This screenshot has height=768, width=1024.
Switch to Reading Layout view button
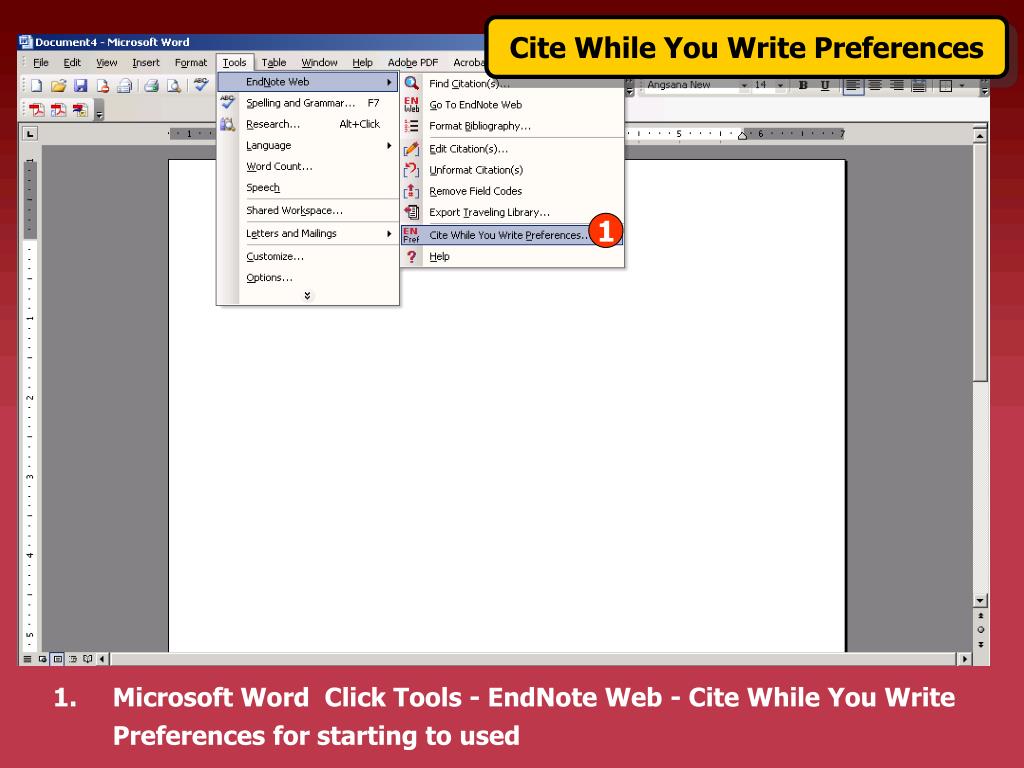point(88,659)
